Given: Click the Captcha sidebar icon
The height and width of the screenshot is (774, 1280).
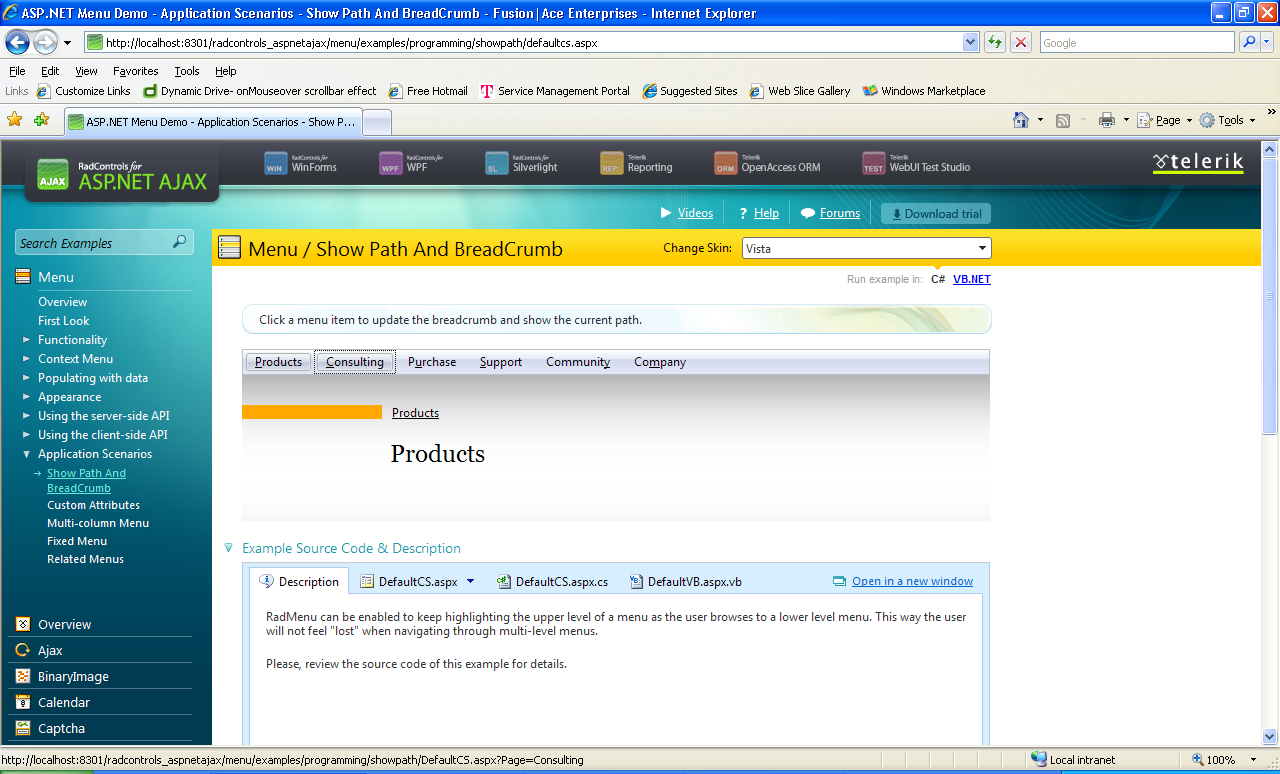Looking at the screenshot, I should click(23, 728).
